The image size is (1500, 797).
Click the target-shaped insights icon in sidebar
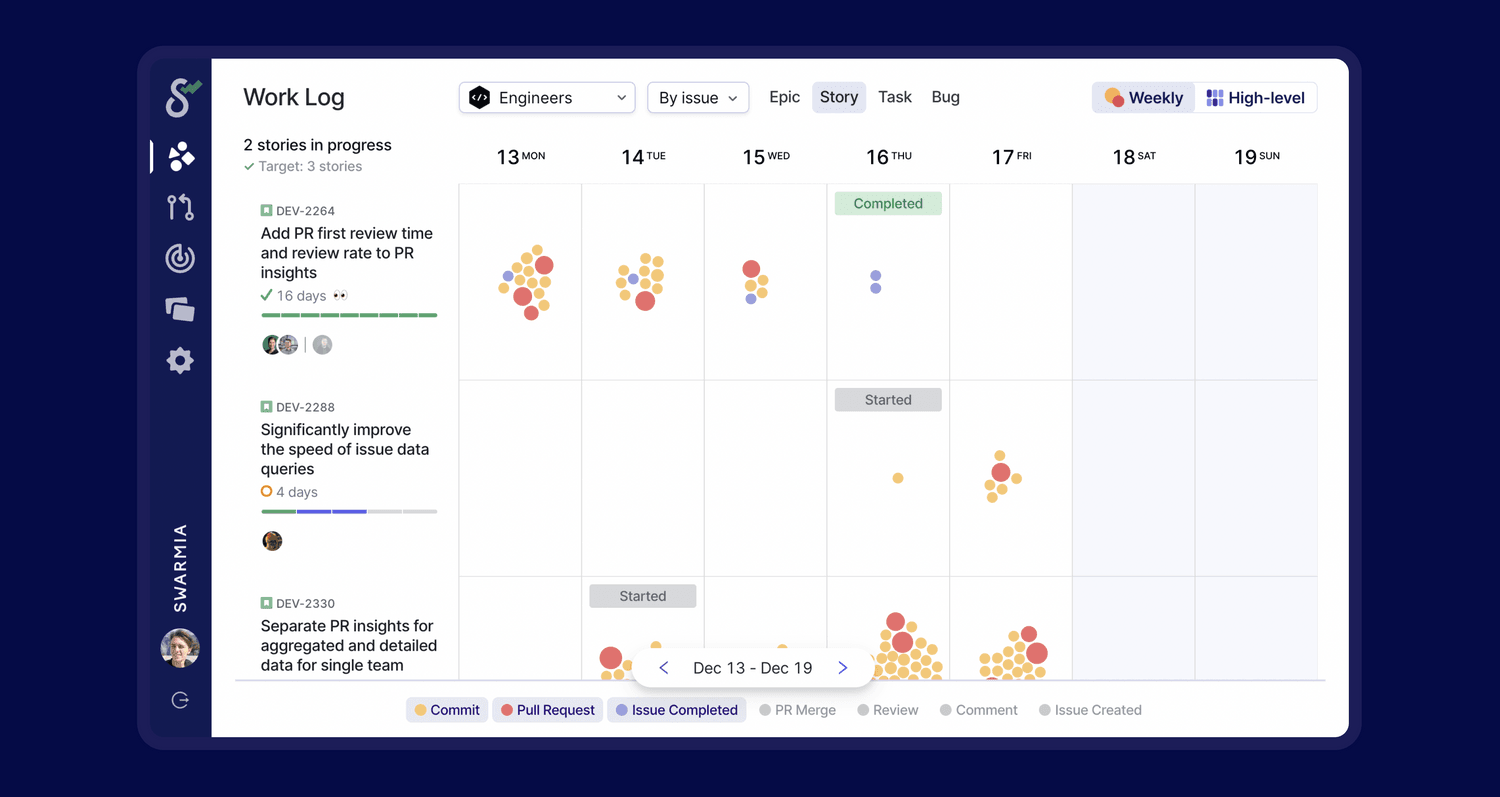180,258
